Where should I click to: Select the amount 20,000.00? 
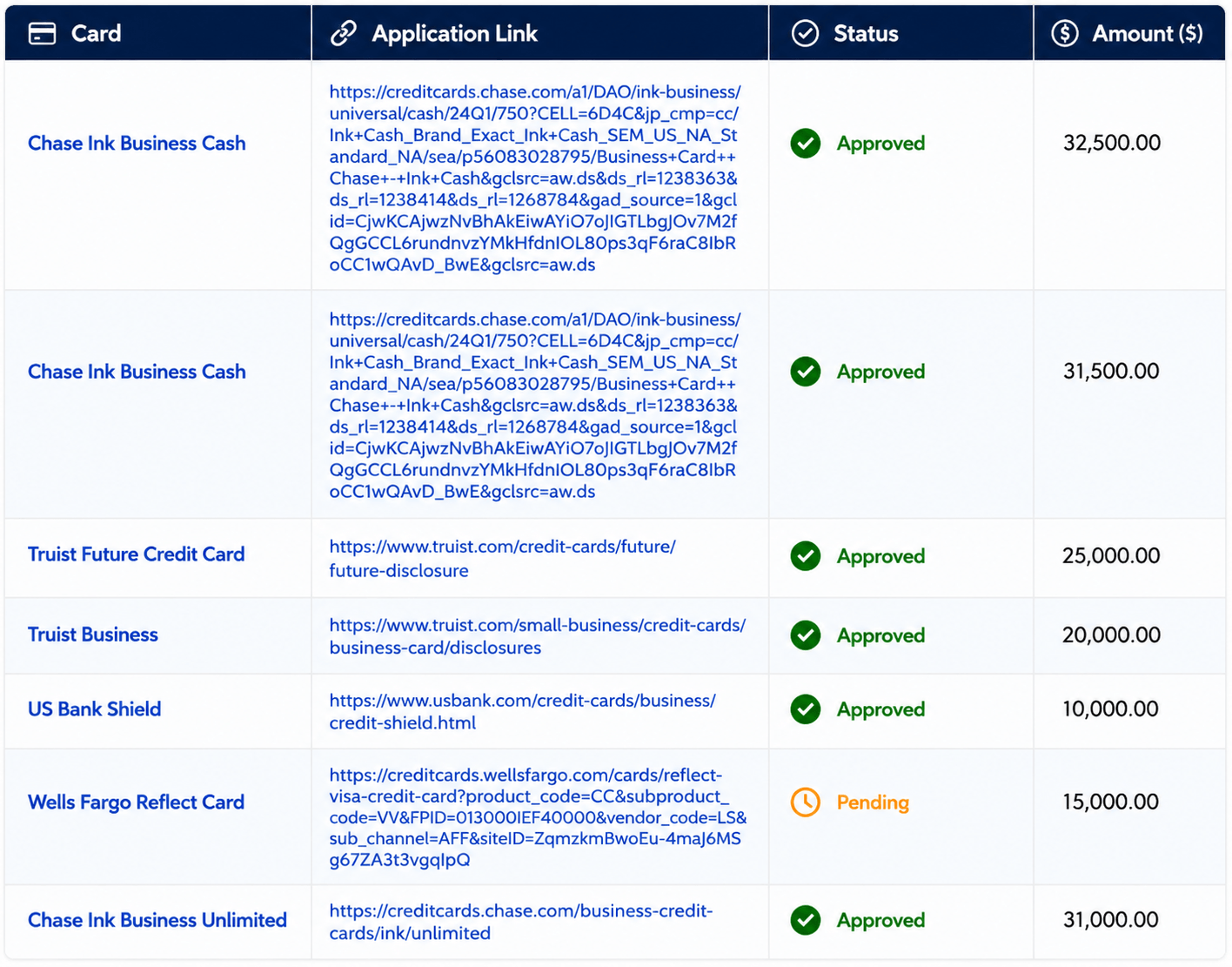coord(1111,635)
